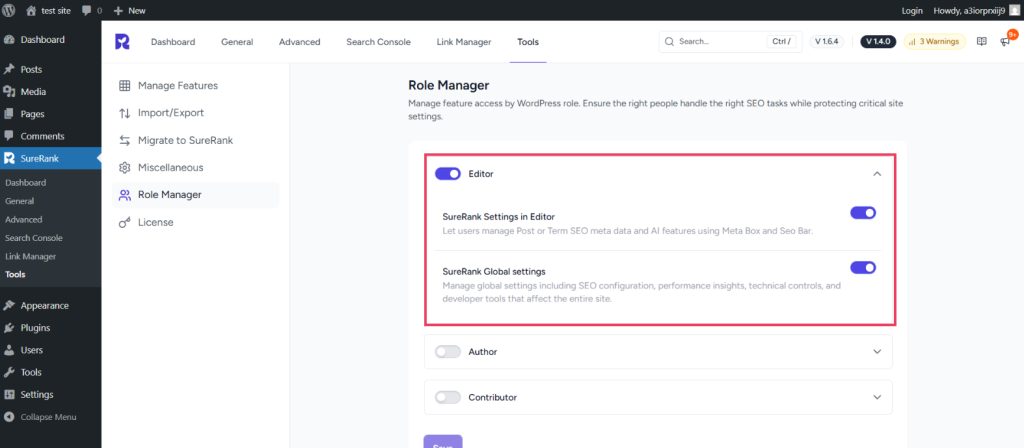Click the Role Manager people icon

[x=124, y=195]
